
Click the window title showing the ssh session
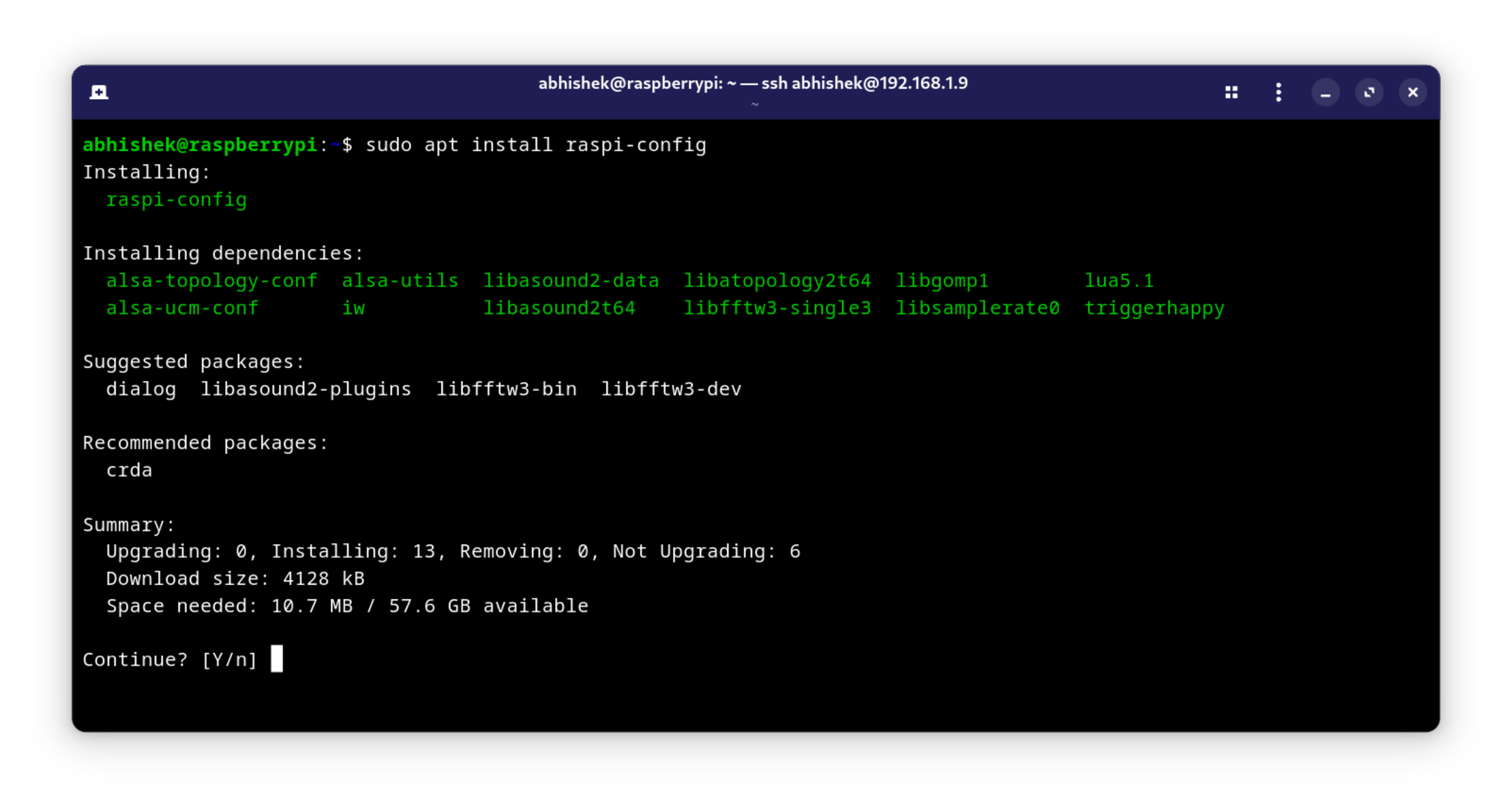[x=753, y=83]
